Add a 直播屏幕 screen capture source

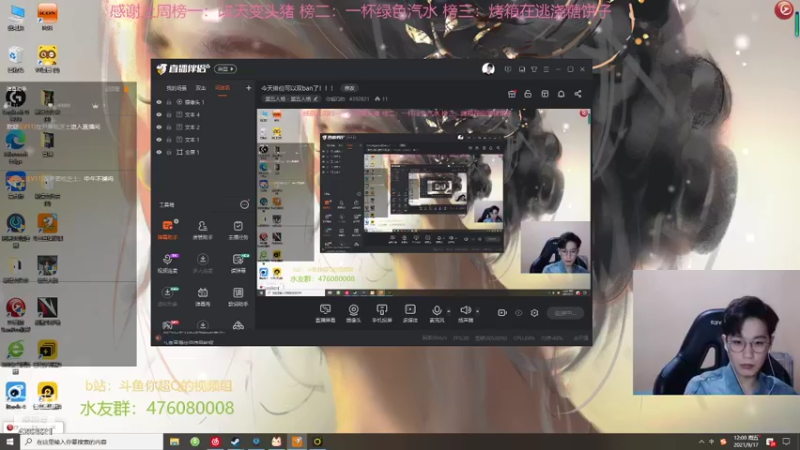pos(325,313)
